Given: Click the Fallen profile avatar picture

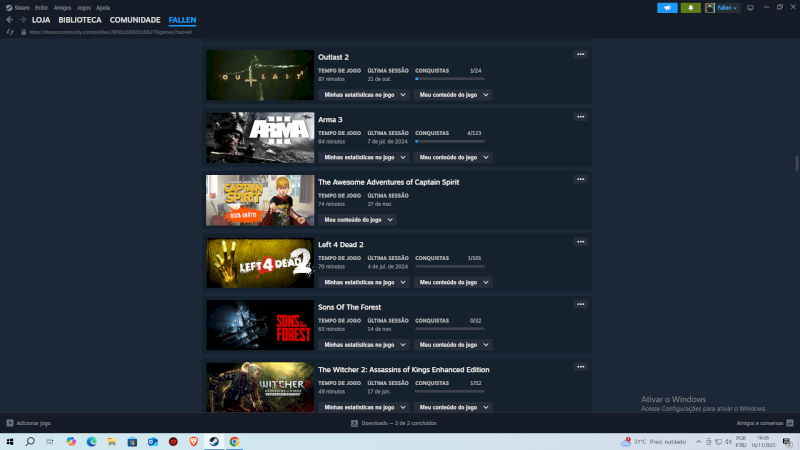Looking at the screenshot, I should pyautogui.click(x=710, y=8).
